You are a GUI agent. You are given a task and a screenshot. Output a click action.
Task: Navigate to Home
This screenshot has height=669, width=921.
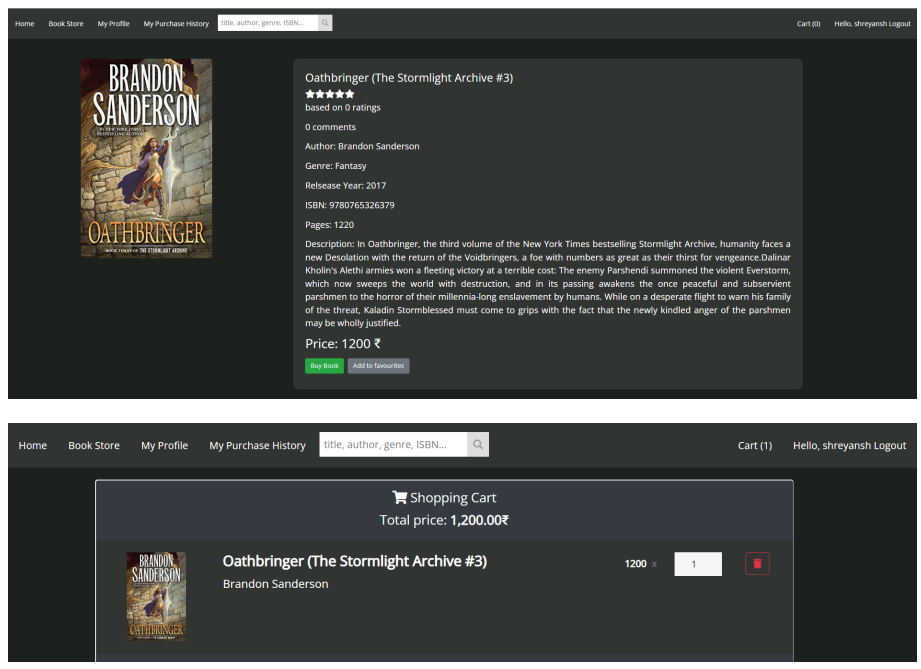click(x=24, y=22)
